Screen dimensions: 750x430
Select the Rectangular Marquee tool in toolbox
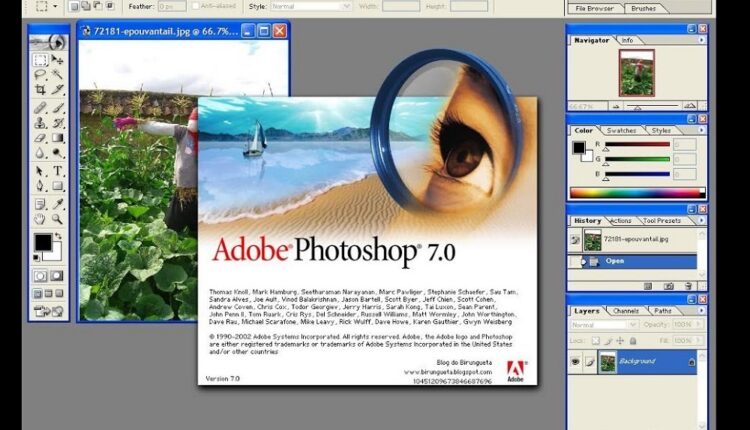click(x=40, y=60)
